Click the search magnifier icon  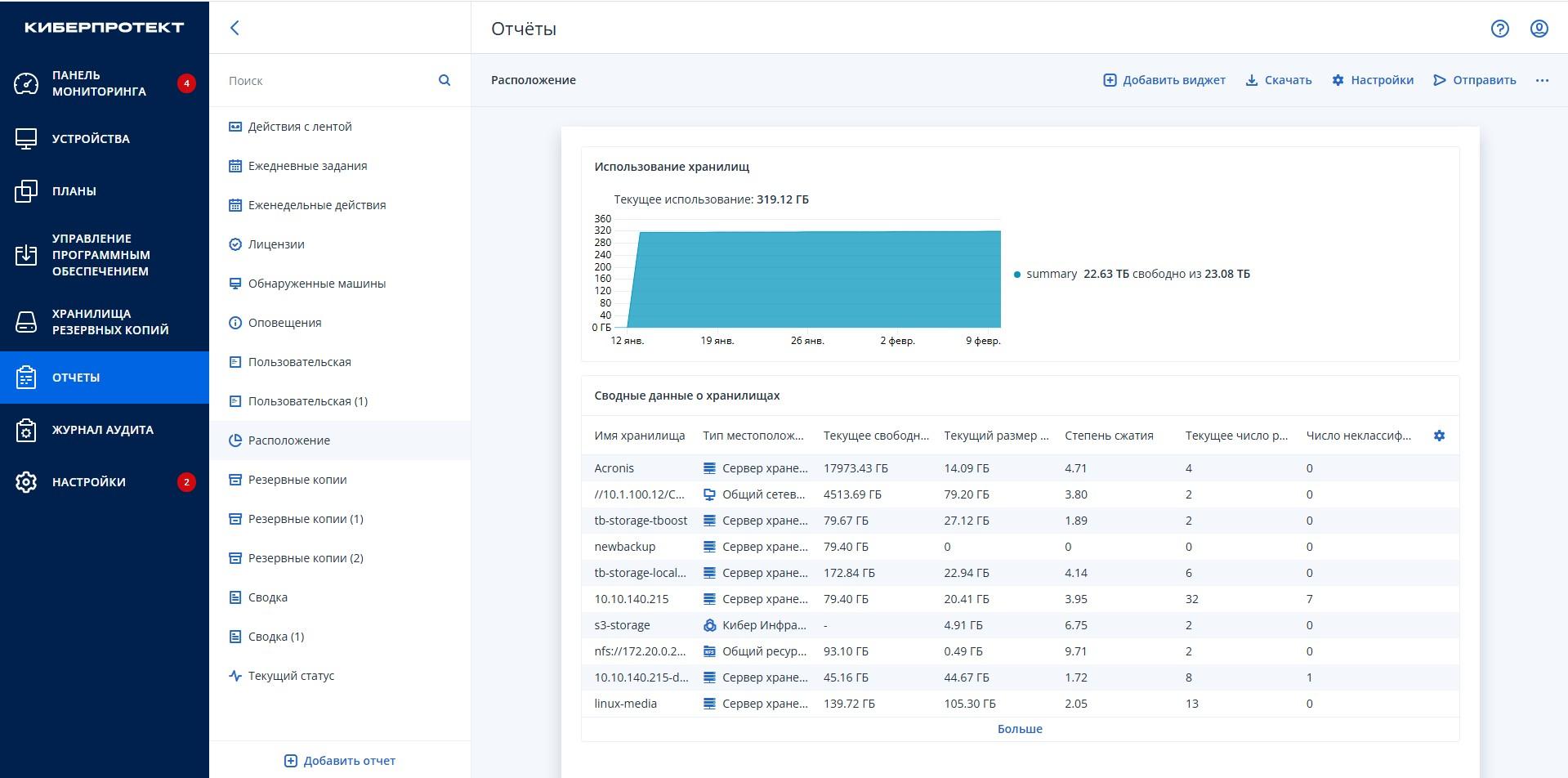(x=444, y=80)
